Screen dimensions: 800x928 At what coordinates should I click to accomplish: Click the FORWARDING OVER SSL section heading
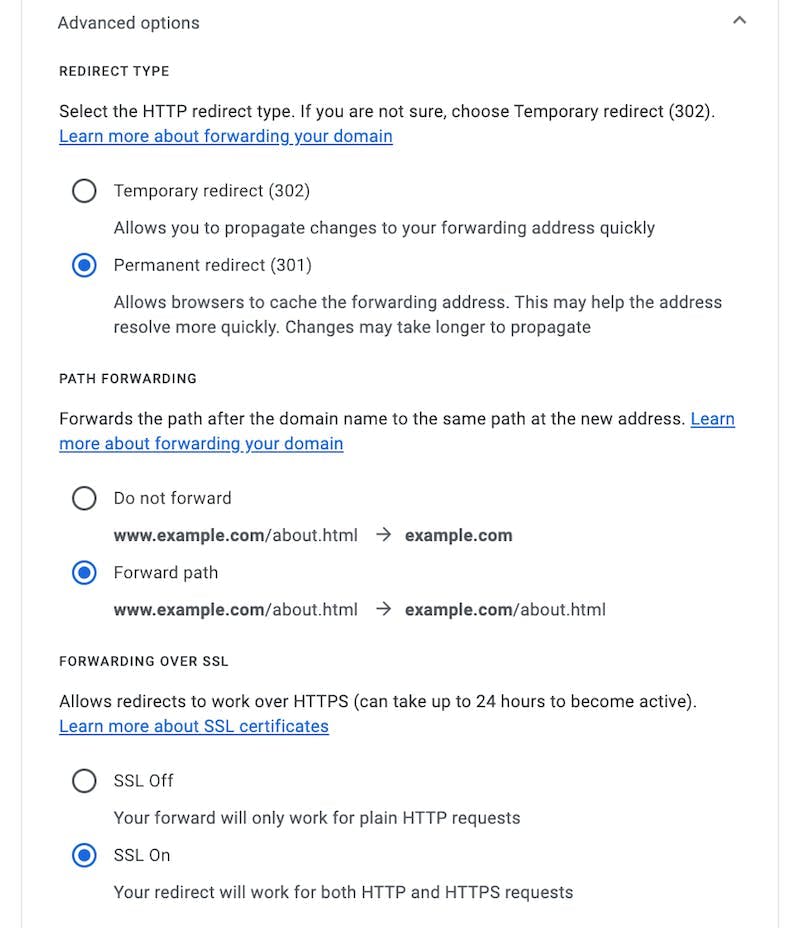tap(144, 661)
